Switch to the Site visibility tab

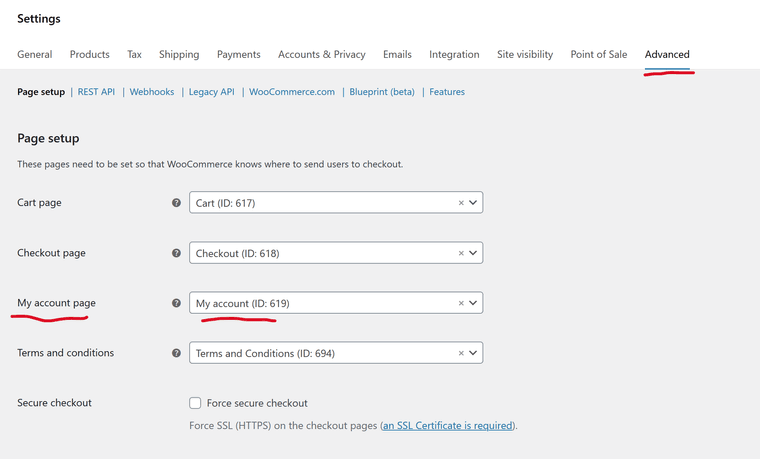(x=525, y=54)
